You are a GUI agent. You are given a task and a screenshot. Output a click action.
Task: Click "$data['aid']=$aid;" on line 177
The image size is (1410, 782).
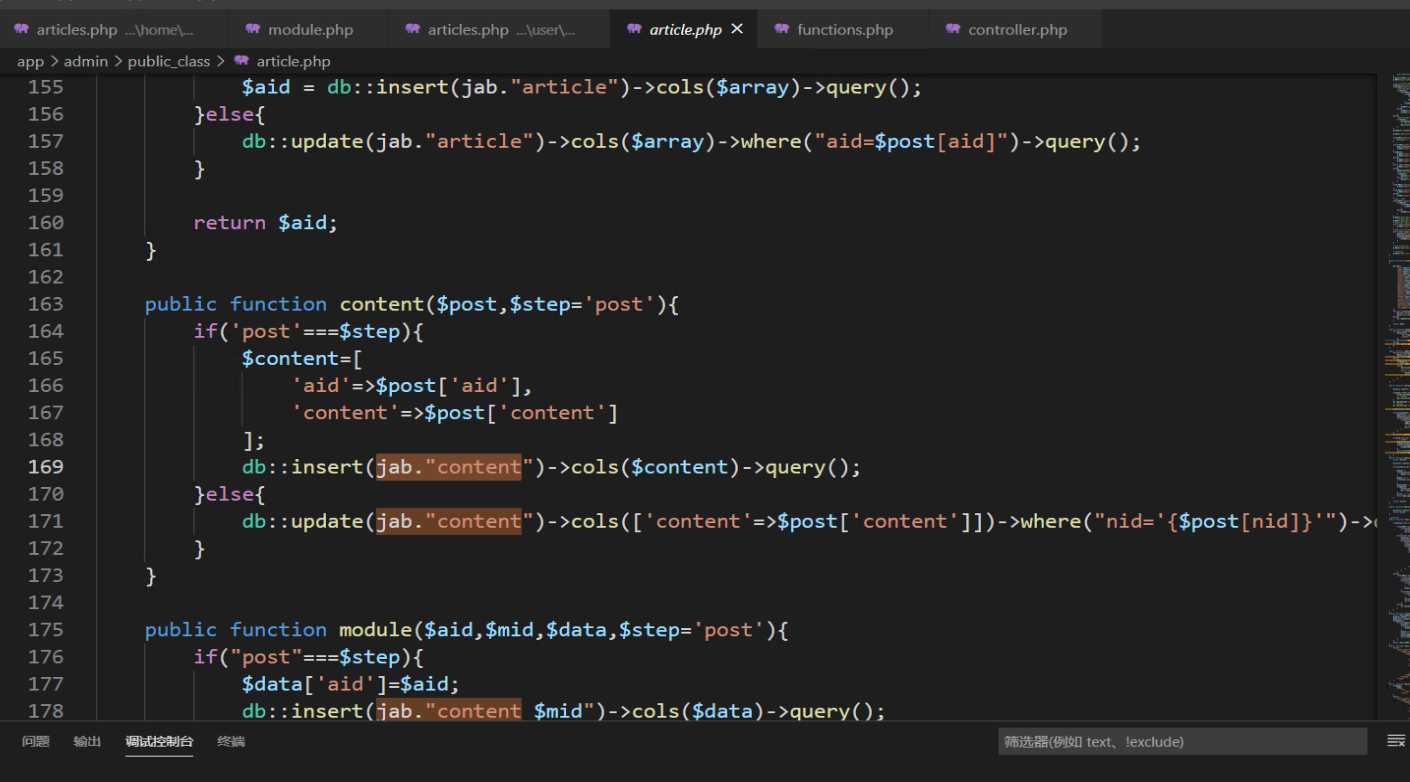click(351, 684)
